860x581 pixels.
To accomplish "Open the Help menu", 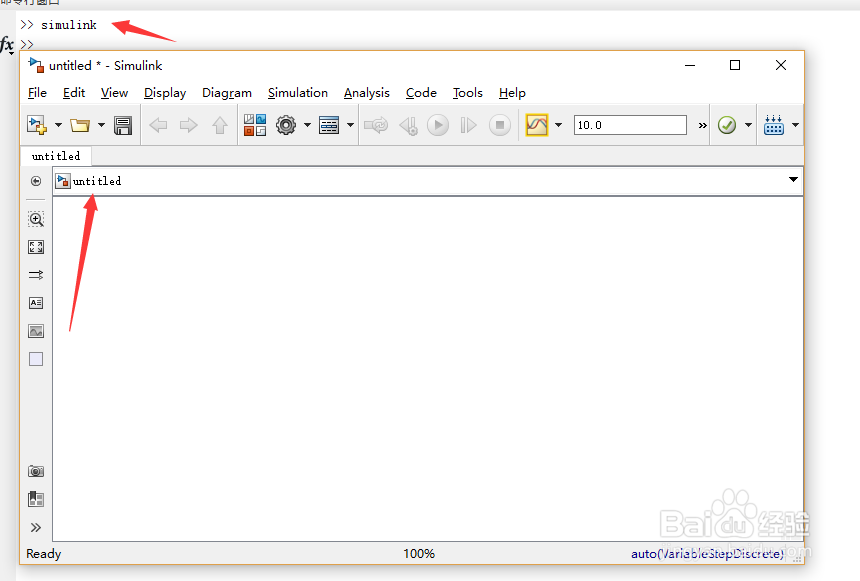I will click(512, 93).
